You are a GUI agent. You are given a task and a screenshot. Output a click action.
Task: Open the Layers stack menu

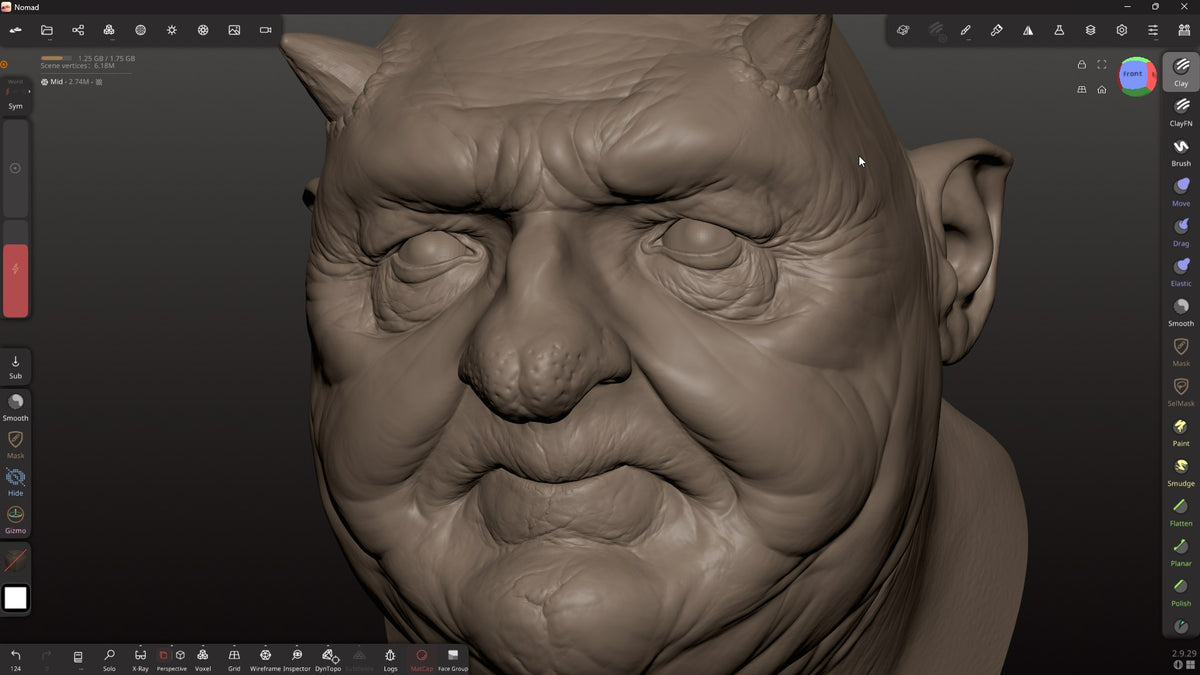coord(1090,30)
